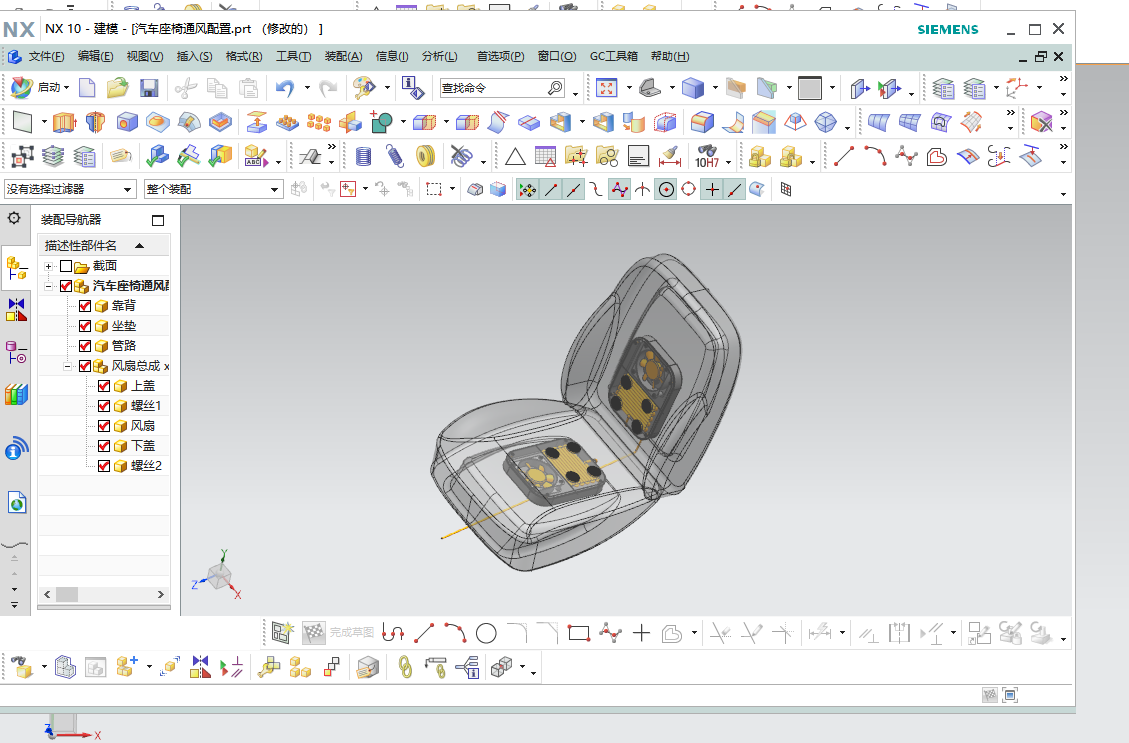Open the 装配(A) menu

343,56
